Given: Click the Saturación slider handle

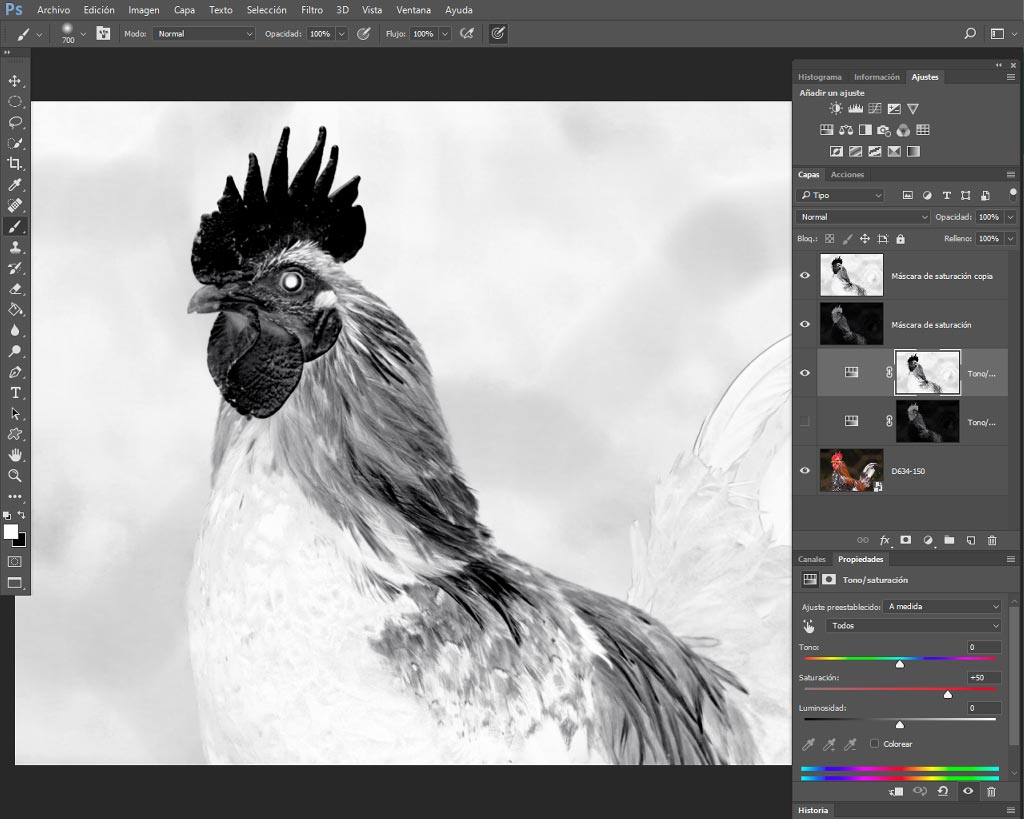Looking at the screenshot, I should [x=948, y=694].
